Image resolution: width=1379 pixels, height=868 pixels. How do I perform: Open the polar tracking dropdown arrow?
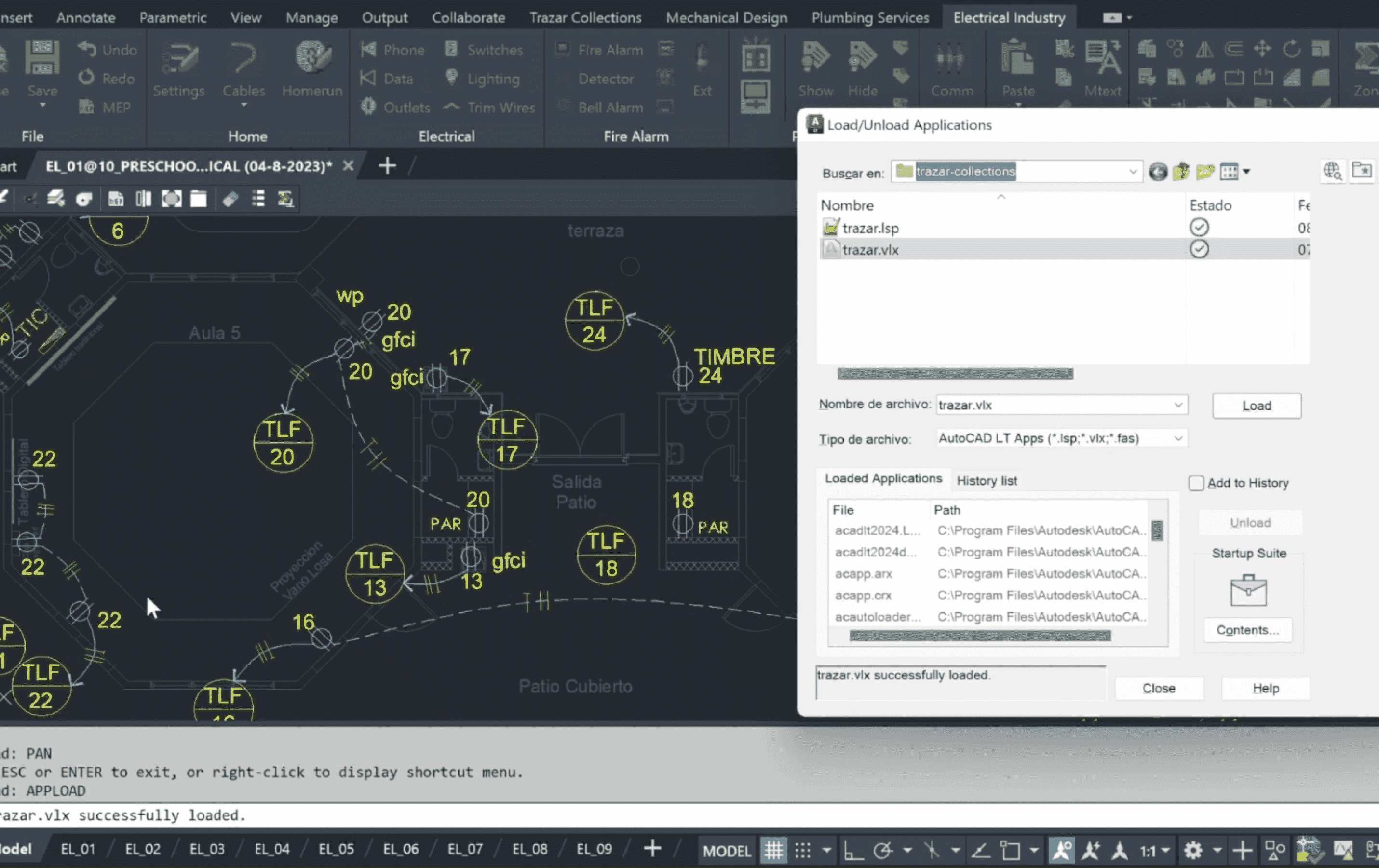(907, 850)
